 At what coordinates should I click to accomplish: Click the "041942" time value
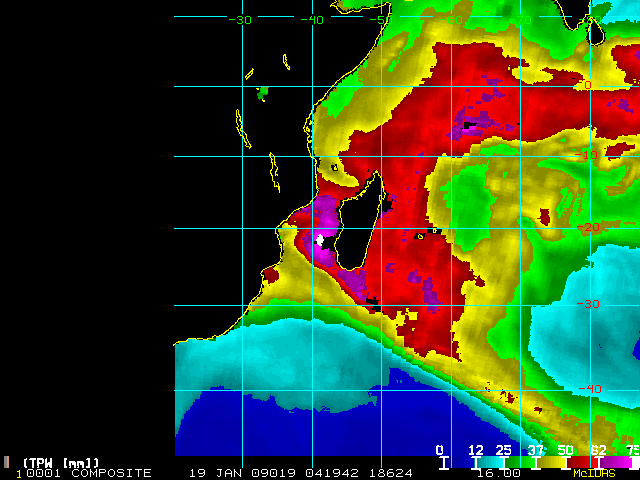(332, 473)
